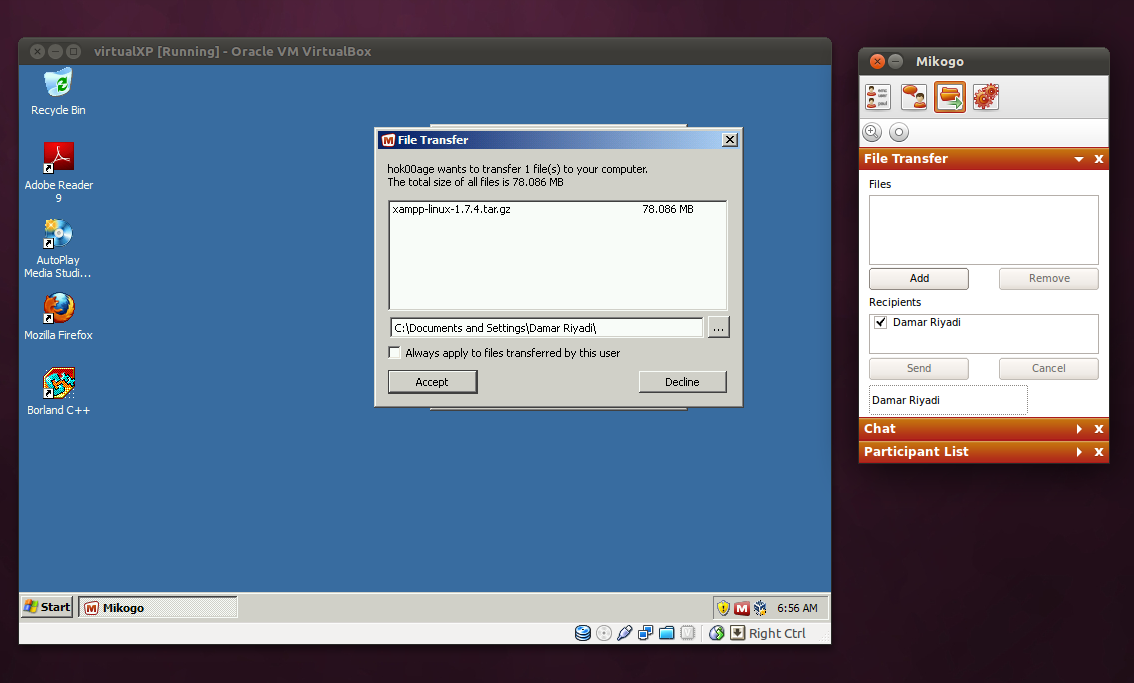Click the Mikogo icon in the system tray

tap(742, 608)
